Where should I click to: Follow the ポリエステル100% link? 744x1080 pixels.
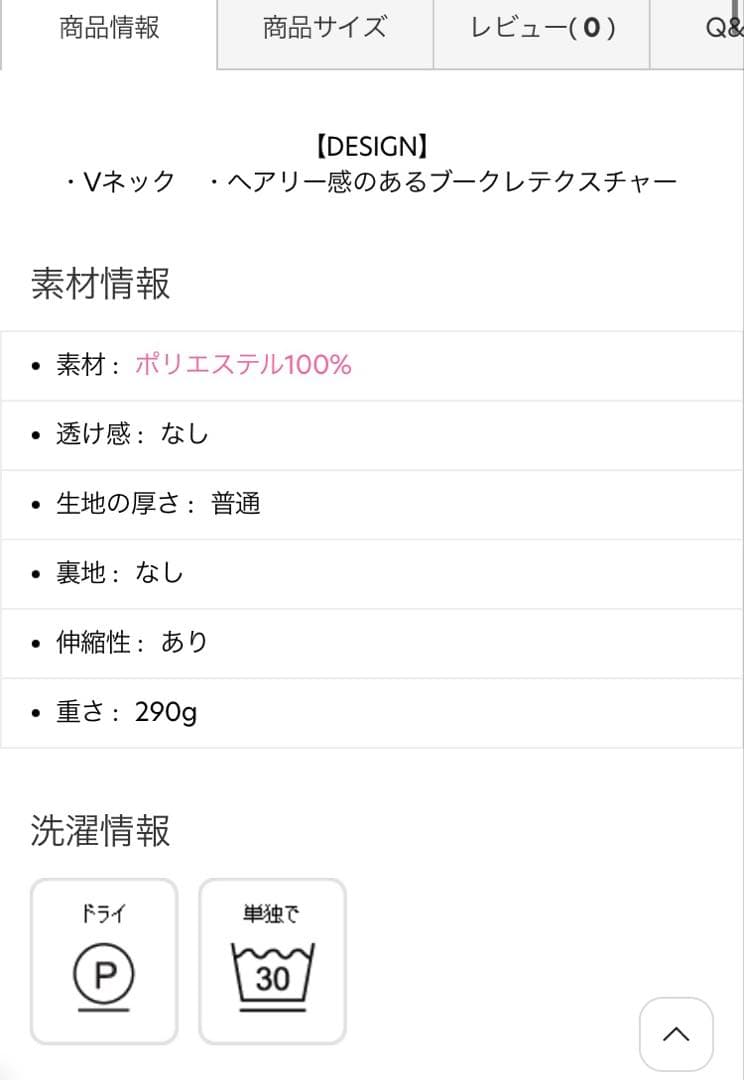point(243,365)
